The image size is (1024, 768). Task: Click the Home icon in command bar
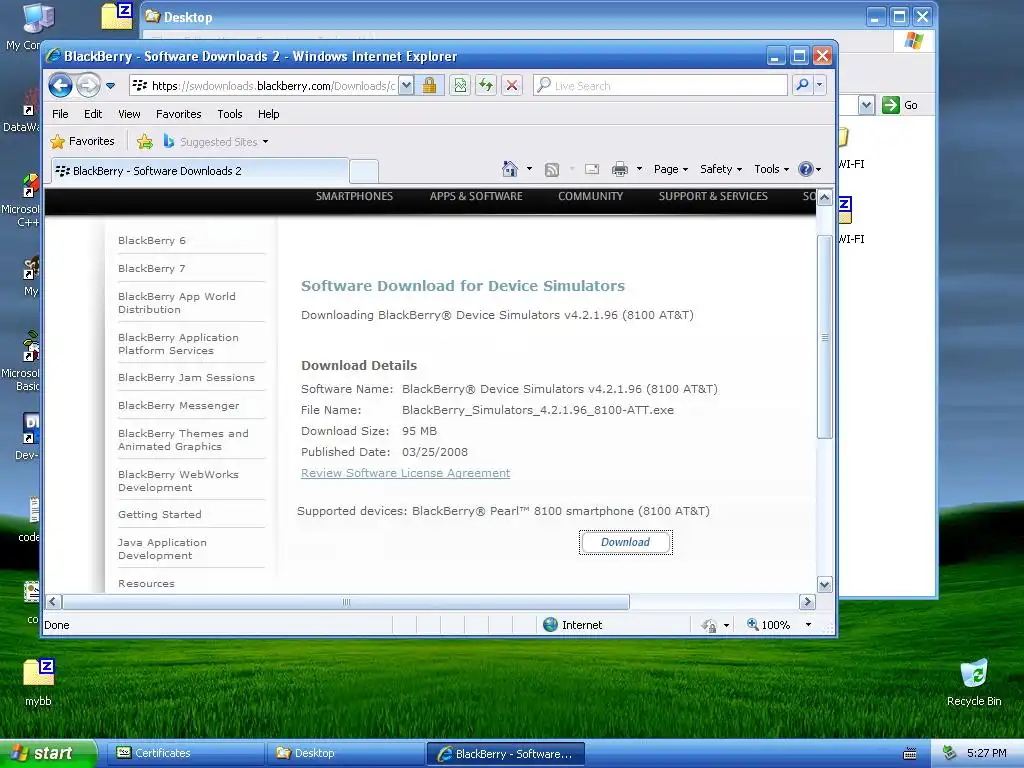coord(509,169)
